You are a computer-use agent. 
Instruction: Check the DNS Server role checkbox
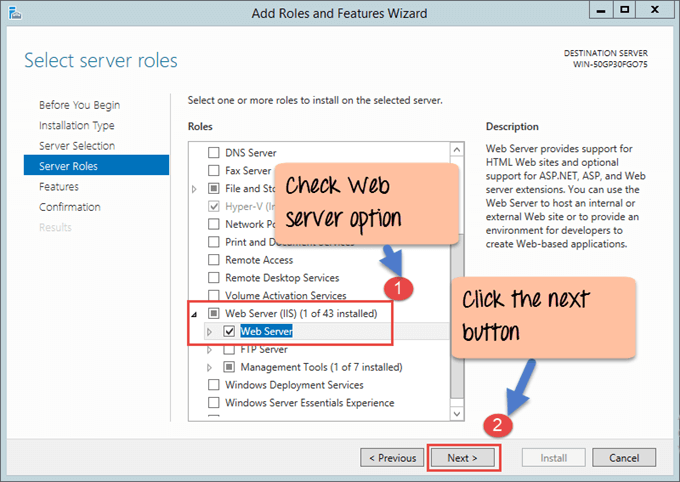[213, 153]
